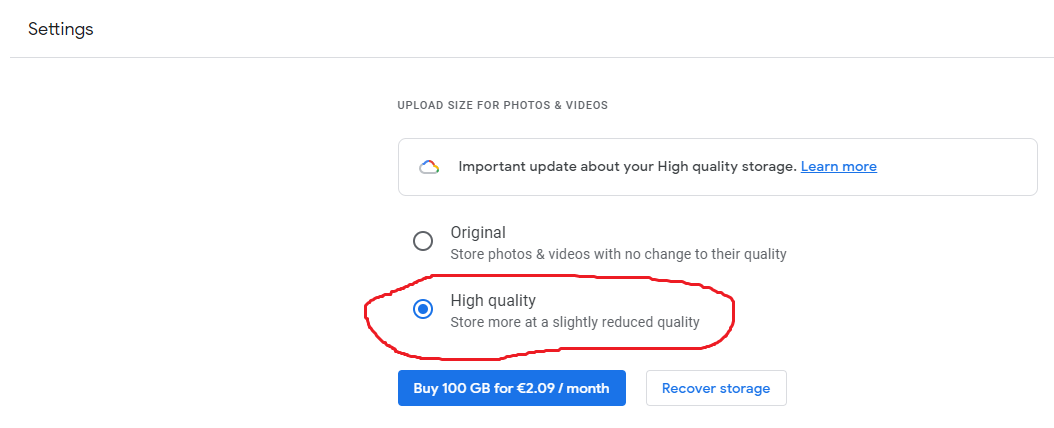Viewport: 1054px width, 428px height.
Task: Click the Google cloud storage icon
Action: [x=429, y=167]
